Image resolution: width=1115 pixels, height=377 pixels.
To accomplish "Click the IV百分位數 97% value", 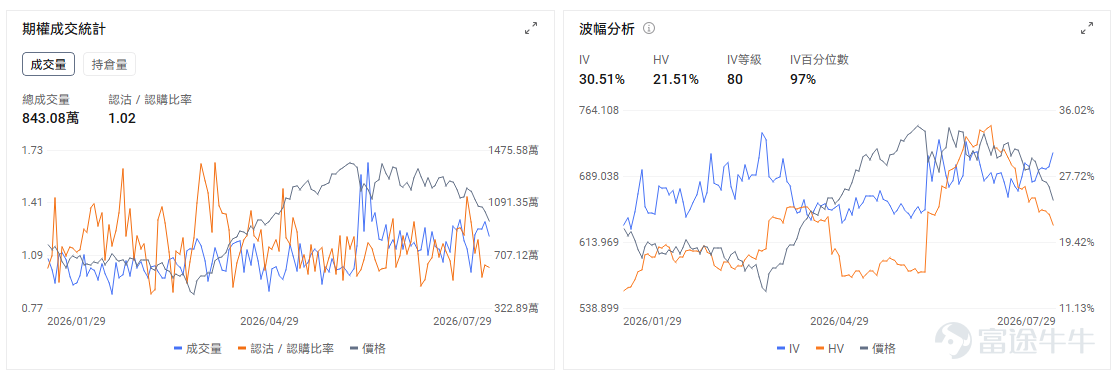I will click(803, 79).
